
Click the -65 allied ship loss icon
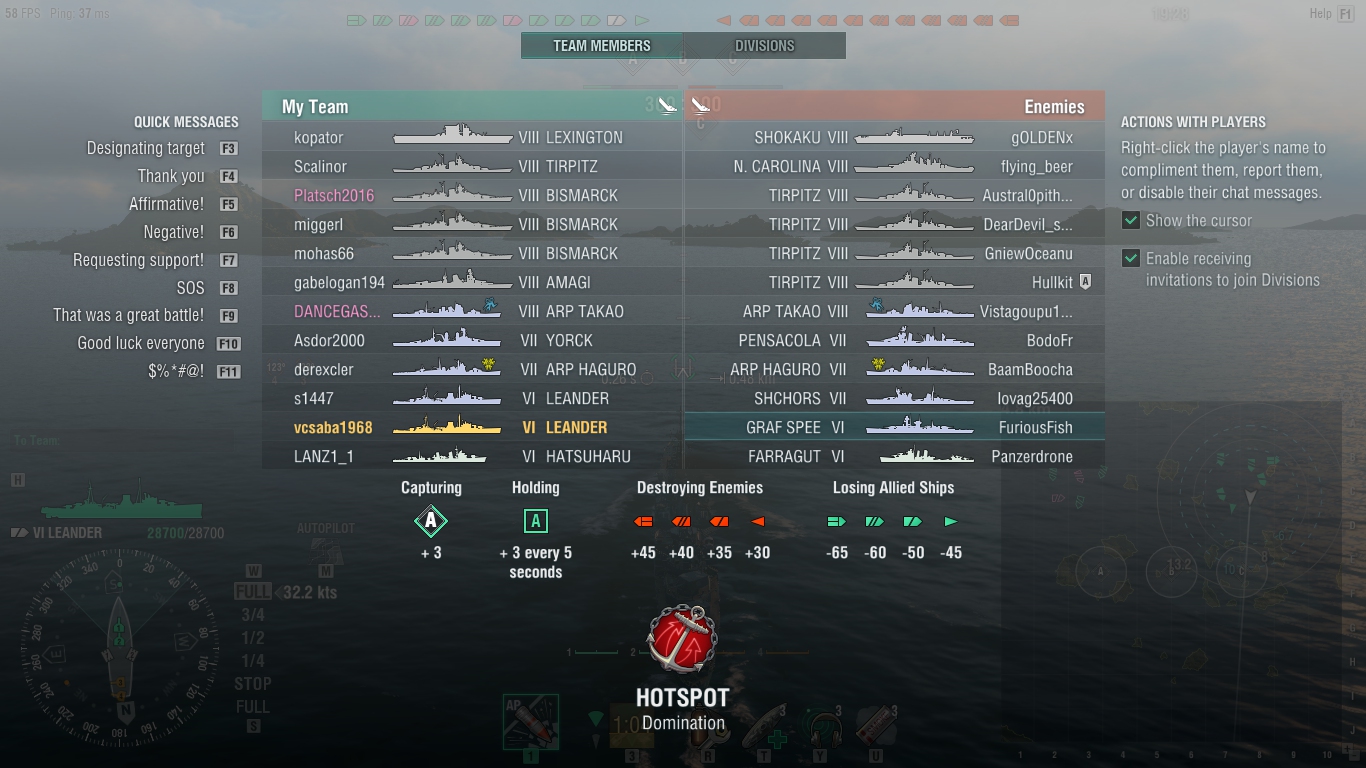[x=837, y=522]
